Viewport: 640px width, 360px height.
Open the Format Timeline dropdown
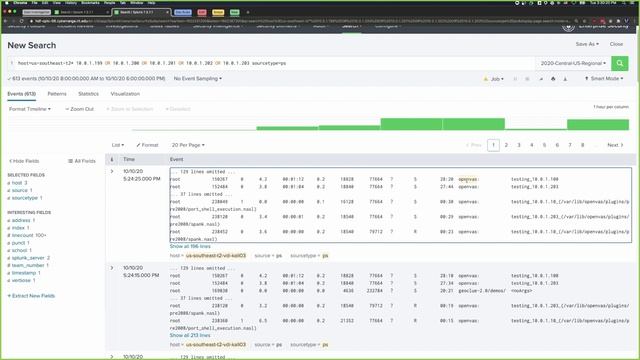coord(30,109)
